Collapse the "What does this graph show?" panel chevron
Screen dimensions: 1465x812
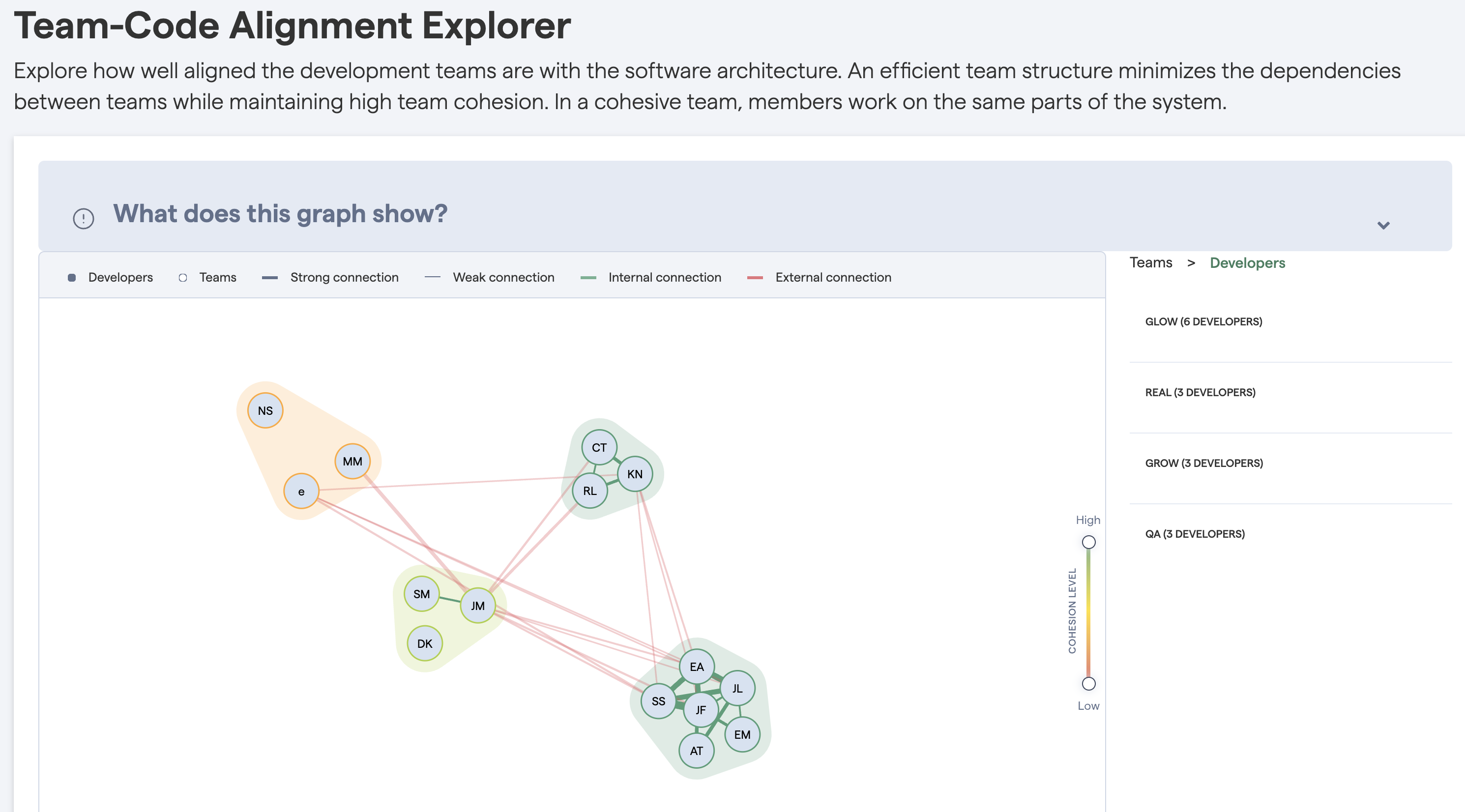(1384, 225)
